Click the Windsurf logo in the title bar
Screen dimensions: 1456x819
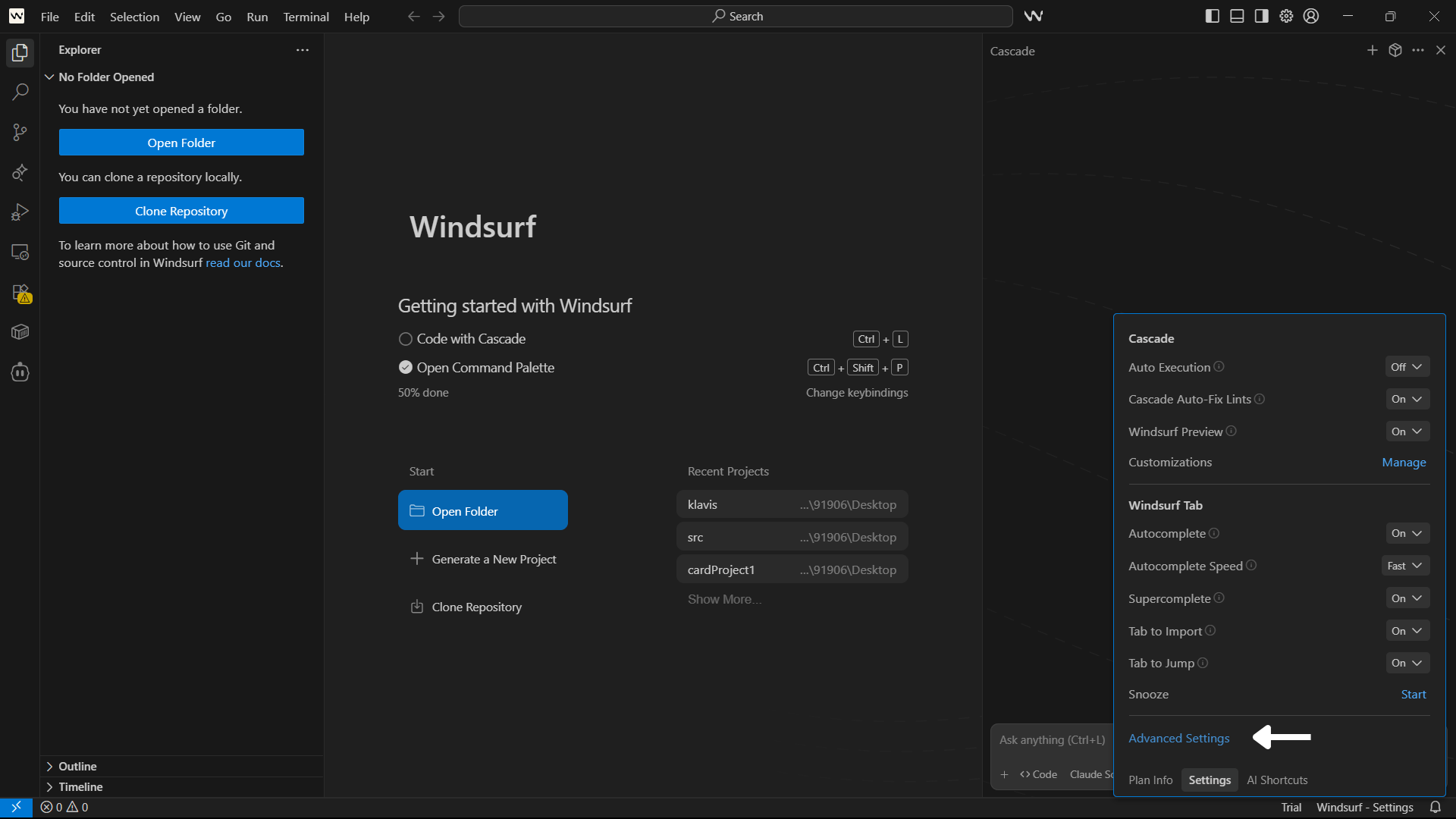[17, 16]
